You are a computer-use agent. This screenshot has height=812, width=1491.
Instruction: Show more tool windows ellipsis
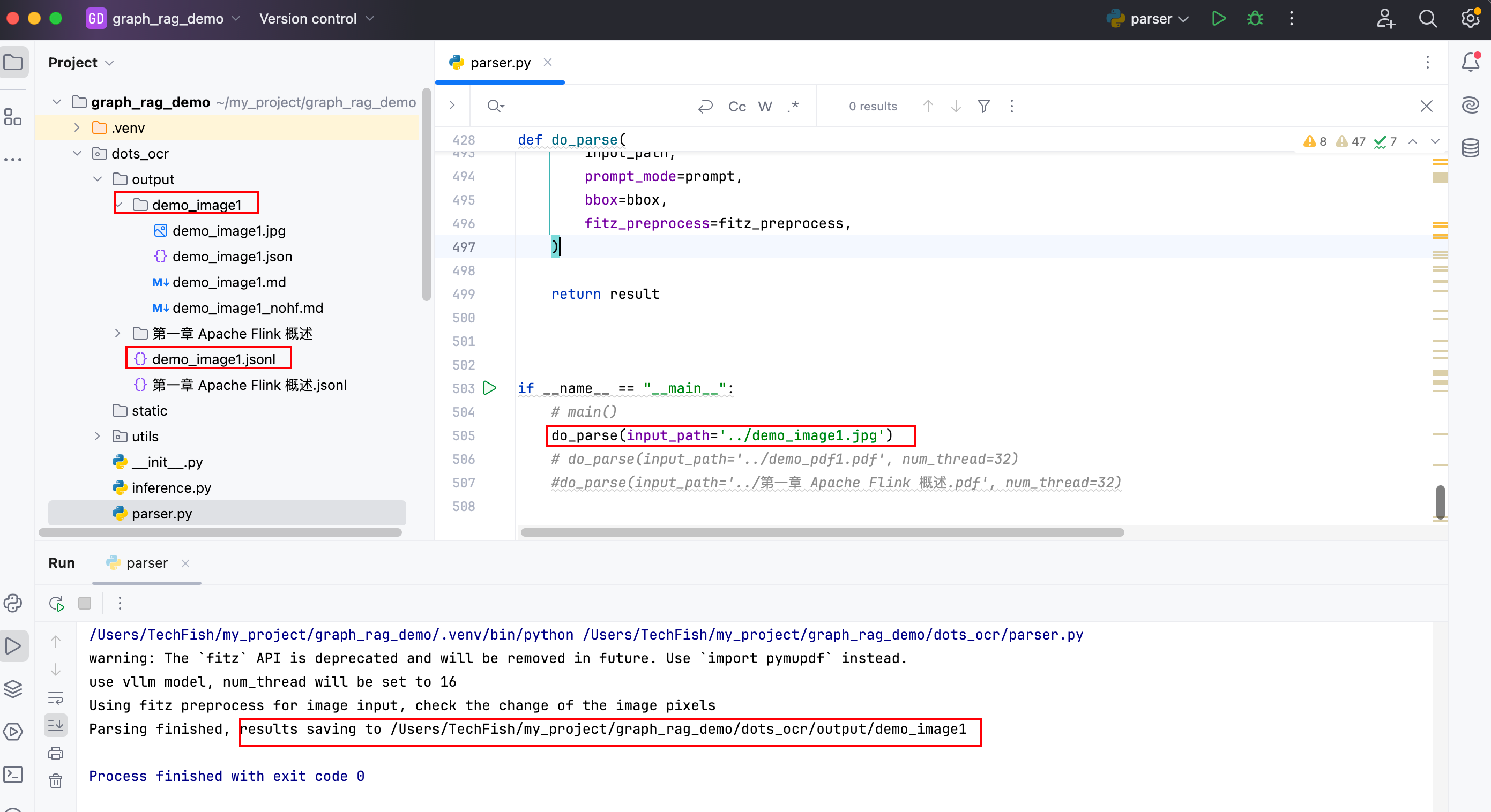(13, 159)
